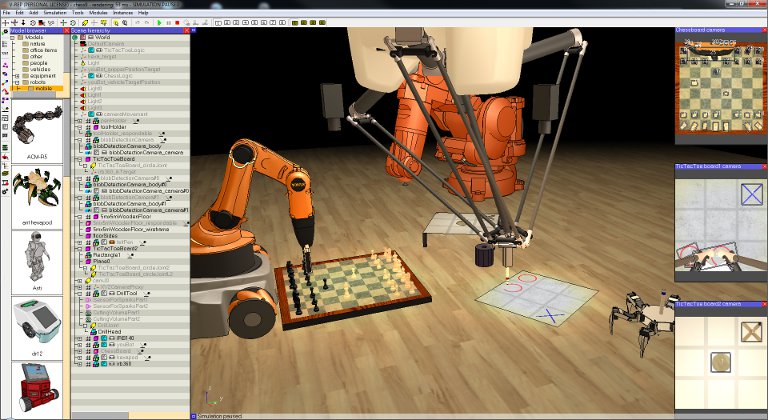768x420 pixels.
Task: Select the green object shift tool
Action: click(63, 23)
